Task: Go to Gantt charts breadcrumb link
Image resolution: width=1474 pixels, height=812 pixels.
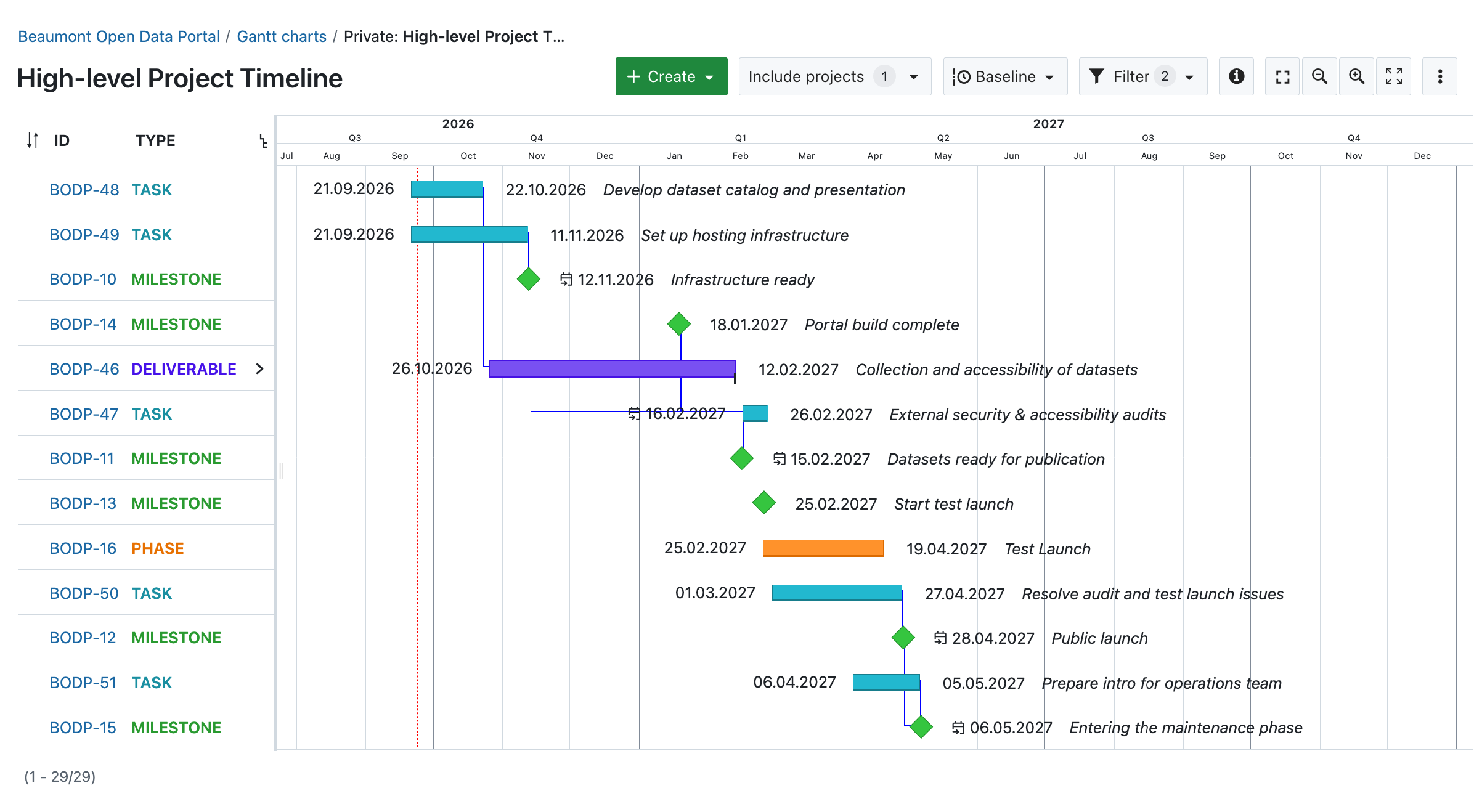Action: tap(282, 36)
